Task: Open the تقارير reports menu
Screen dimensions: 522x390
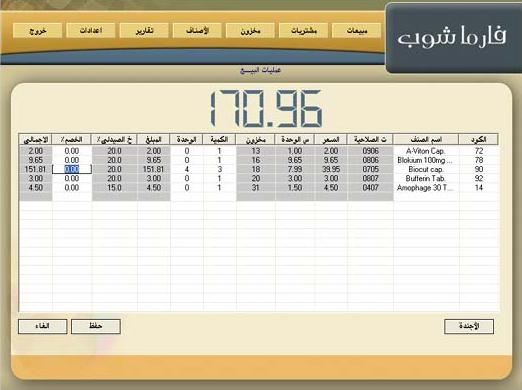Action: 144,31
